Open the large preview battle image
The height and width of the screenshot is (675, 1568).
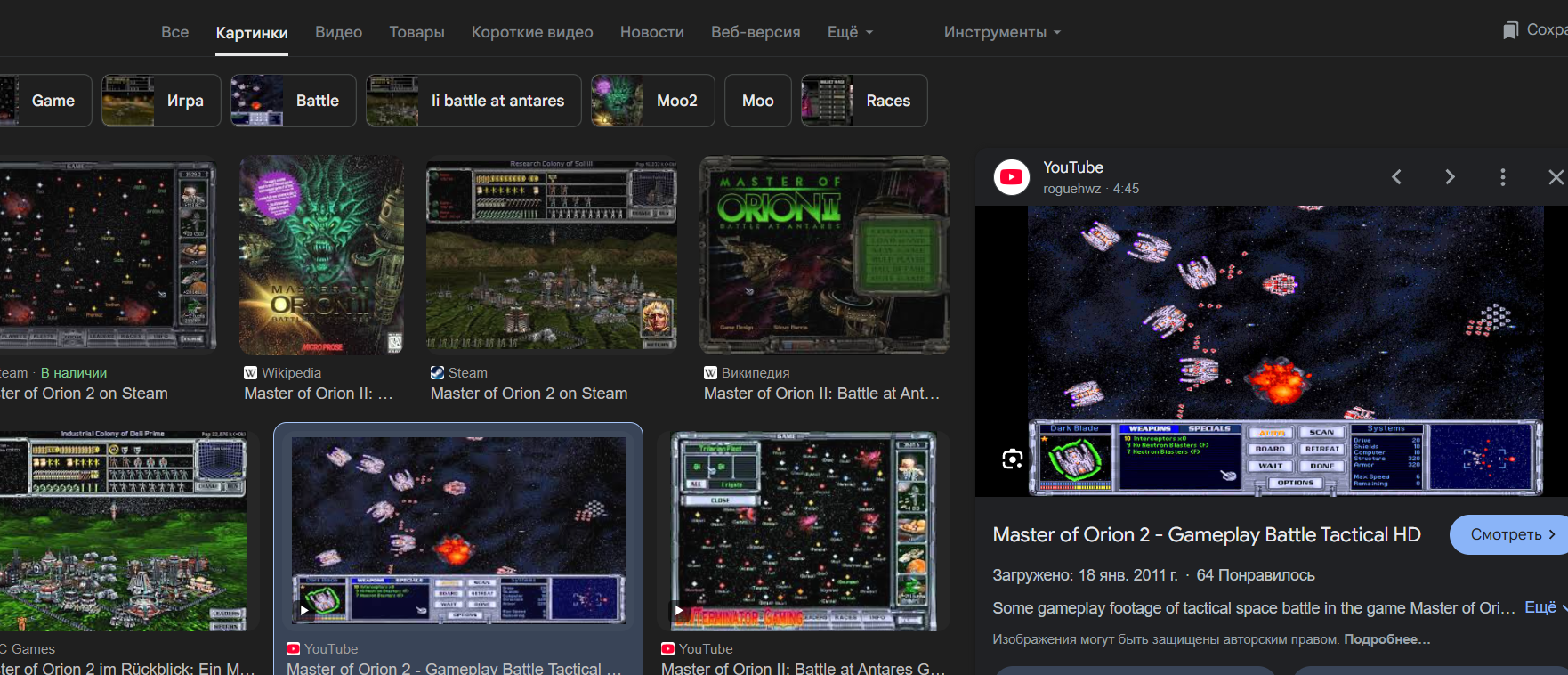pyautogui.click(x=1286, y=351)
